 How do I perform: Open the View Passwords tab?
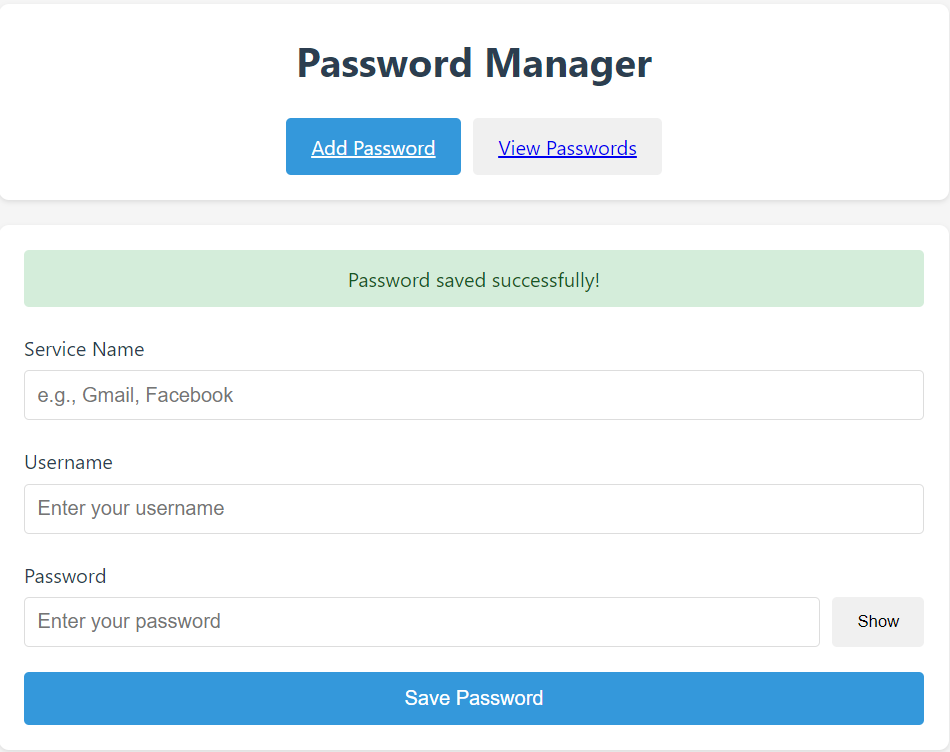[x=567, y=147]
